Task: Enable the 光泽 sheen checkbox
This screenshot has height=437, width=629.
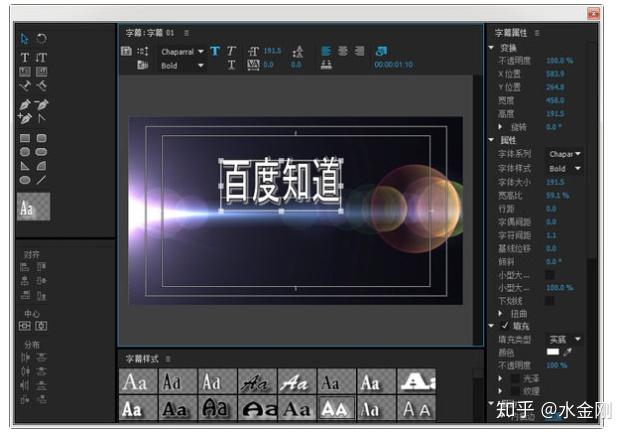Action: coord(515,378)
